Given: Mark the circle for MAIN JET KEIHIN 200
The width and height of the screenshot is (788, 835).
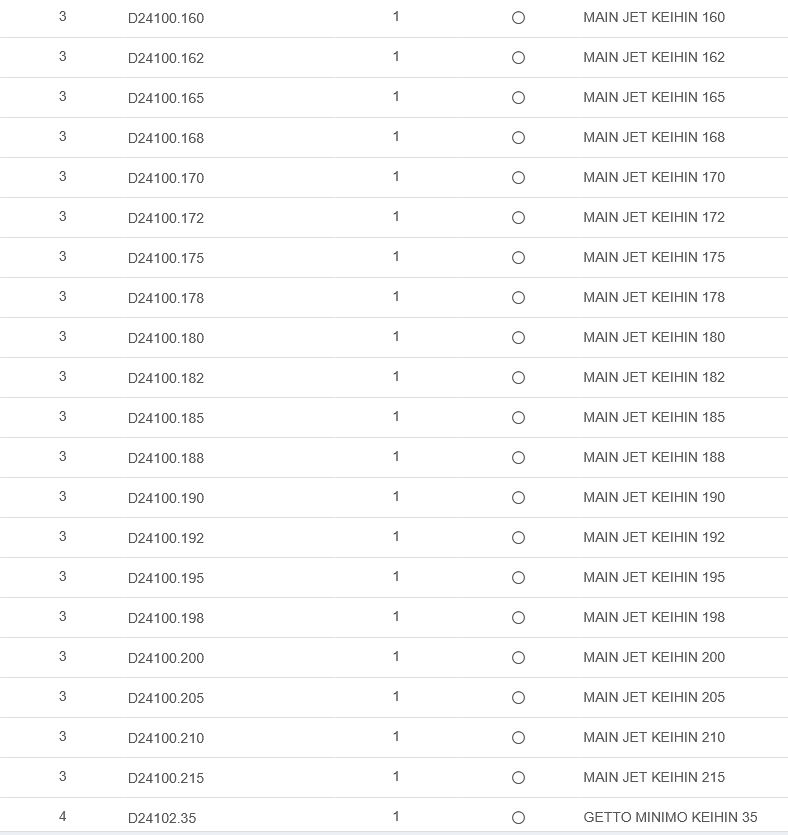Looking at the screenshot, I should click(518, 658).
